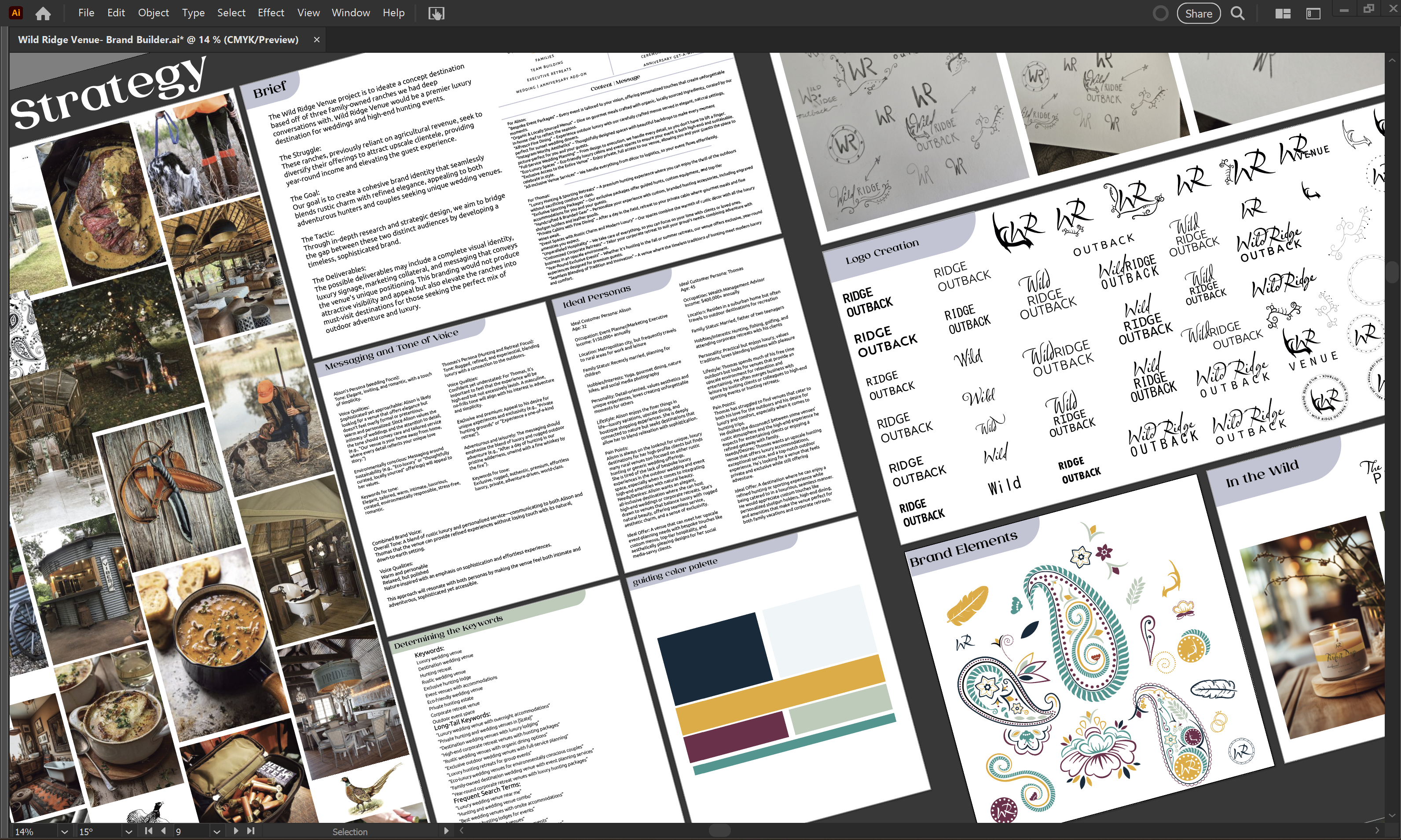
Task: Expand the 14% zoom level dropdown
Action: (x=64, y=832)
